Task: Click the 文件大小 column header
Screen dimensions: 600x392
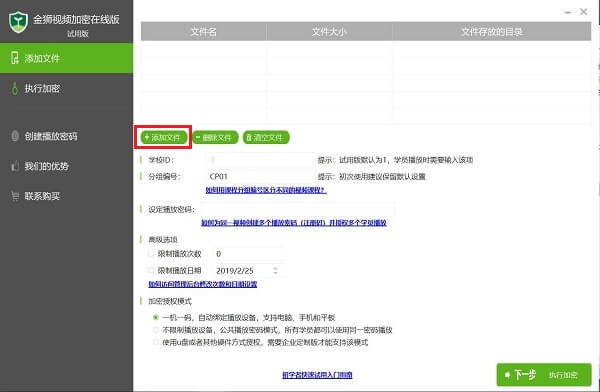Action: [x=329, y=31]
